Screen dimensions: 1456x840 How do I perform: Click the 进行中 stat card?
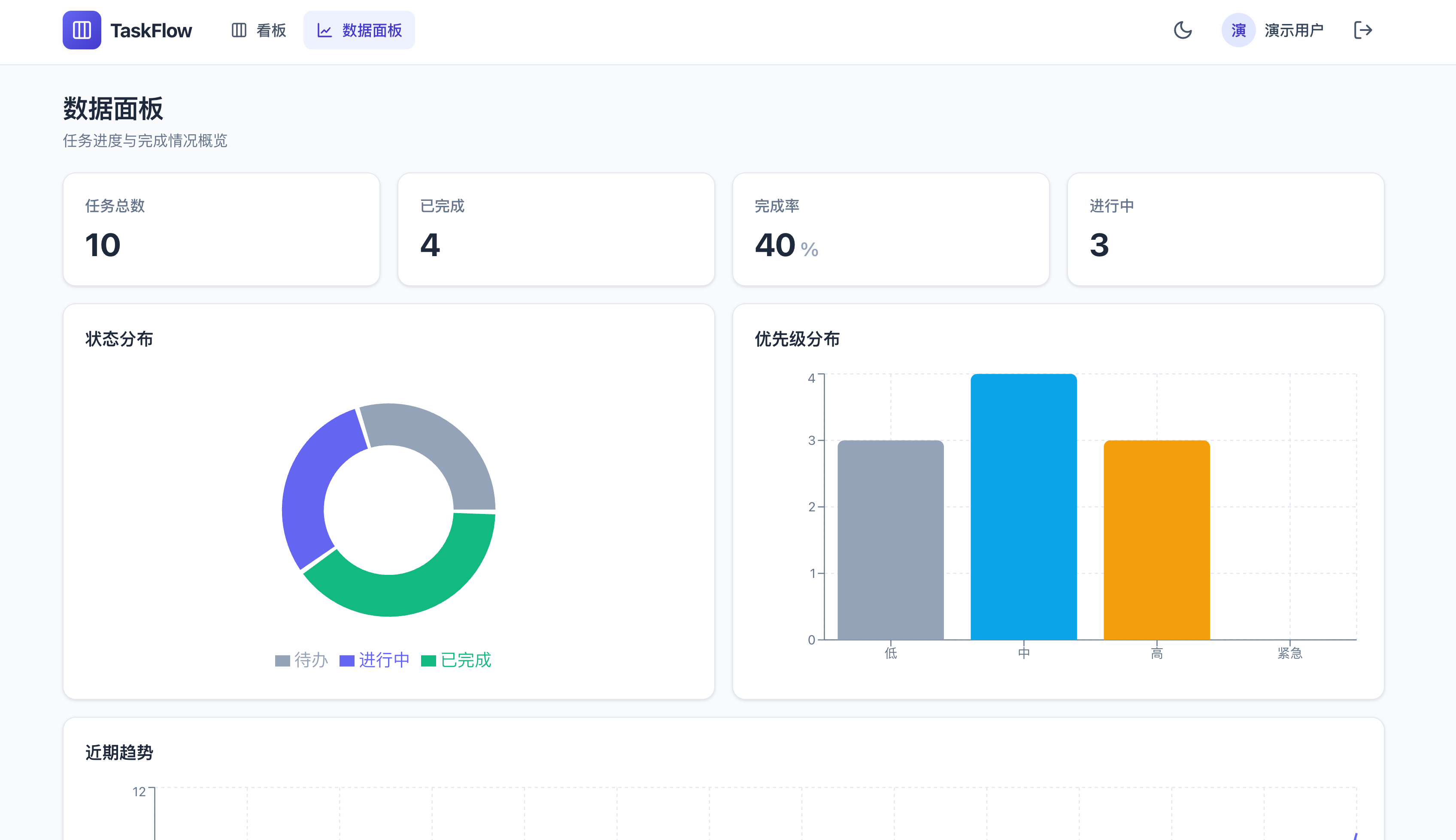point(1226,229)
